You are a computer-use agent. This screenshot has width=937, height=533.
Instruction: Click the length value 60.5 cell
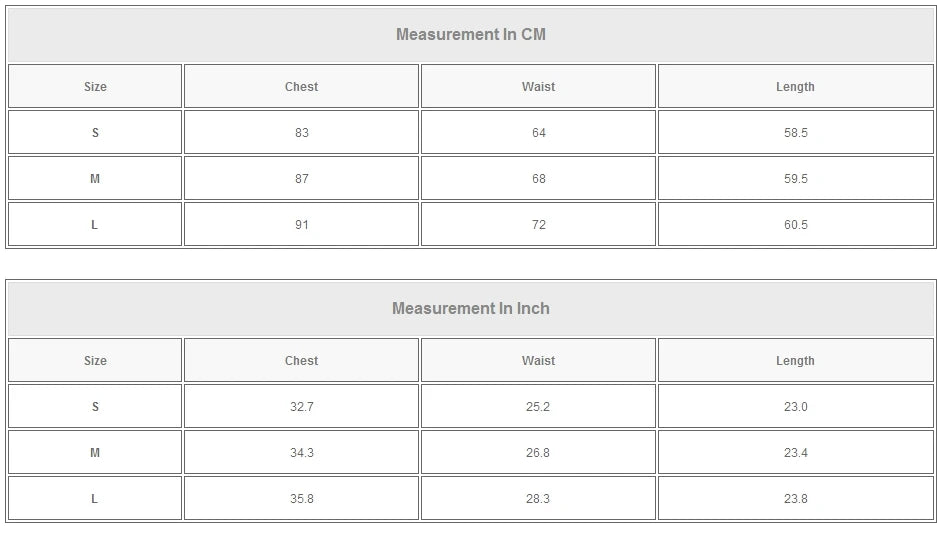795,225
